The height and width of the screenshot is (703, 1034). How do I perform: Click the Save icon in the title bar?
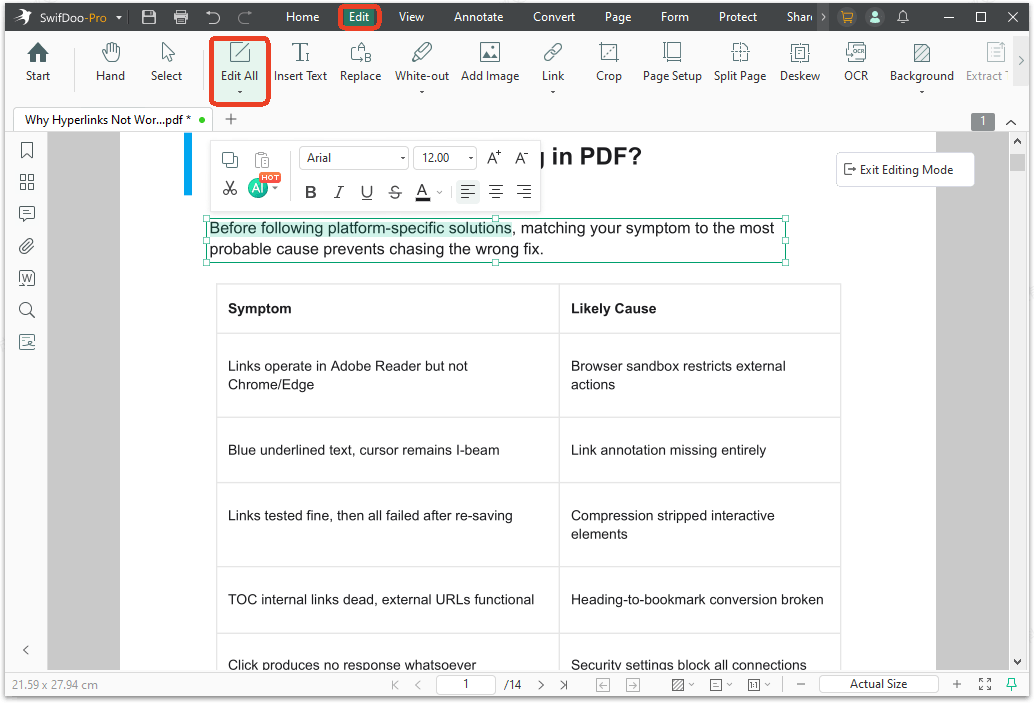click(x=149, y=17)
